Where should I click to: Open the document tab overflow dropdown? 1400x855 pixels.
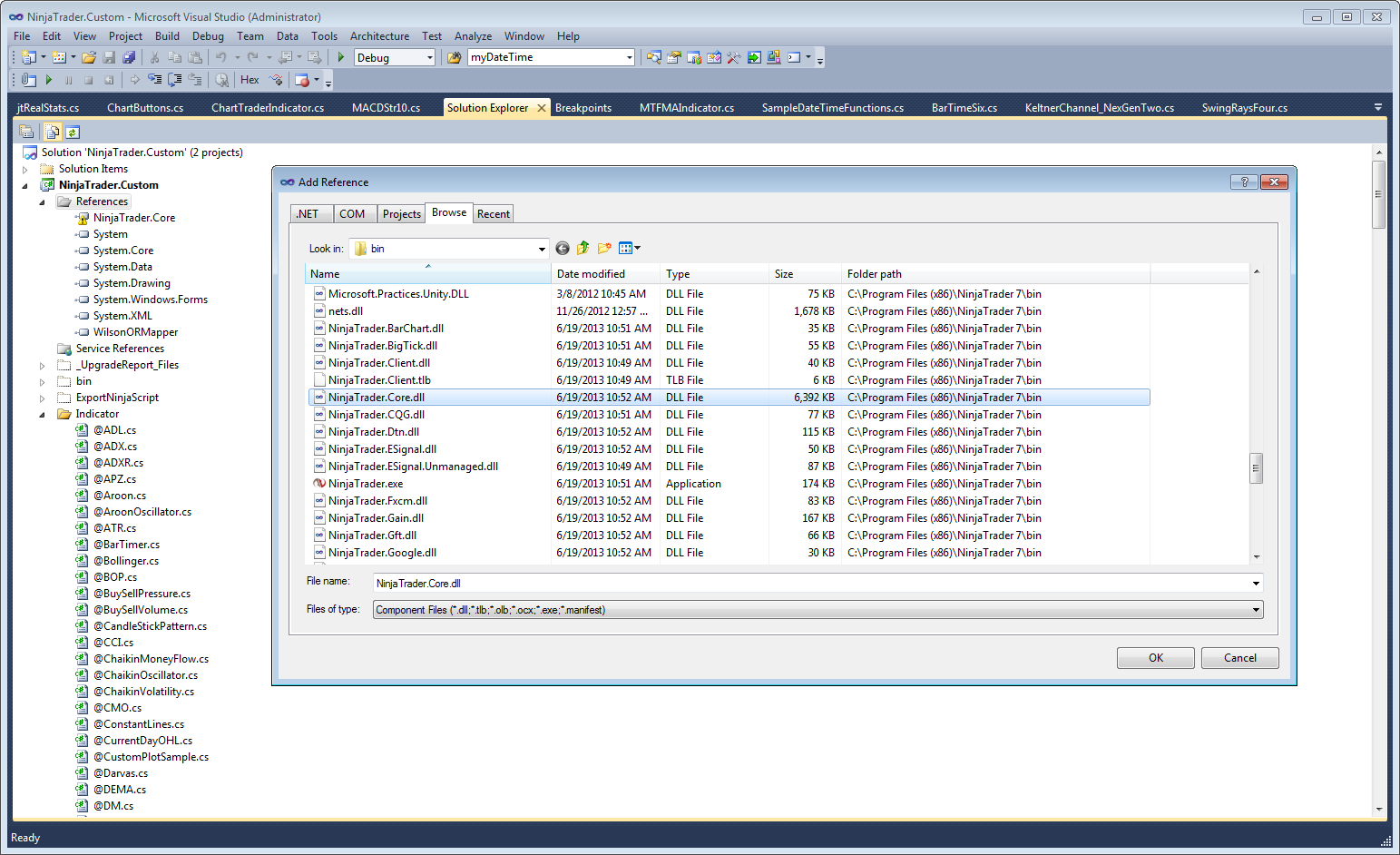pos(1378,107)
